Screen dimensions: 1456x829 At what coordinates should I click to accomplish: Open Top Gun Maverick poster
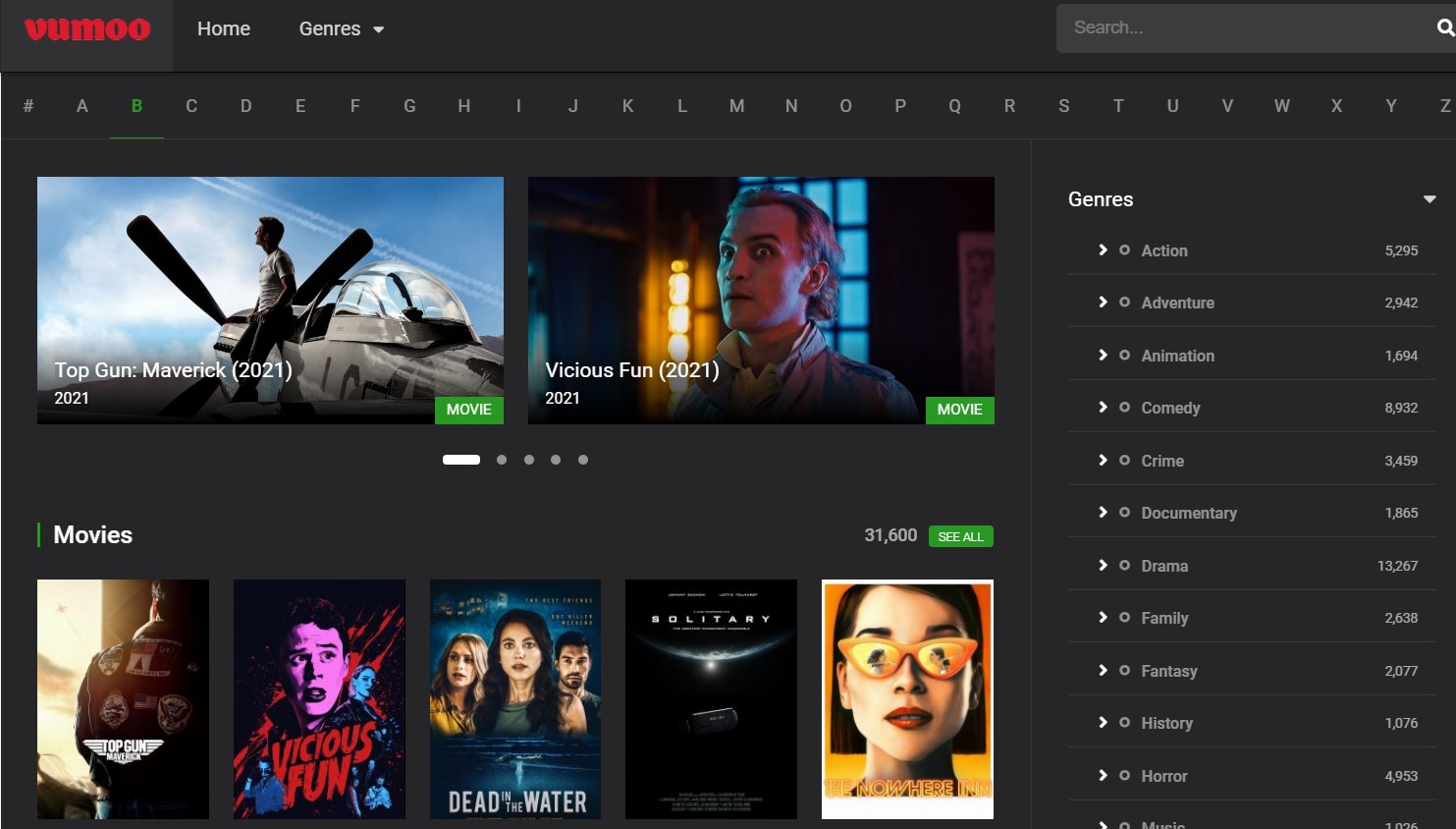(x=123, y=699)
